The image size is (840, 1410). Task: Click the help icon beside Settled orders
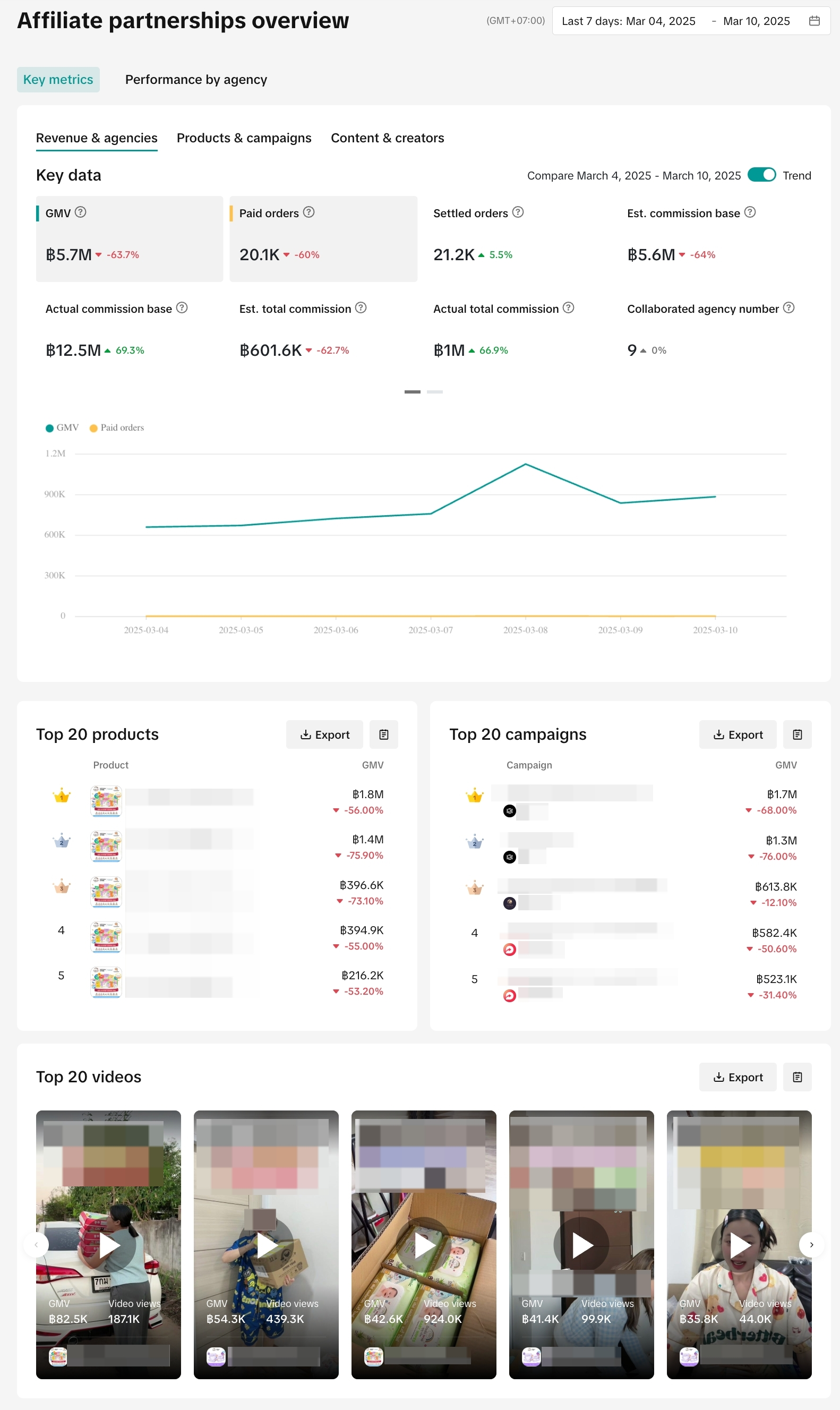pos(517,212)
